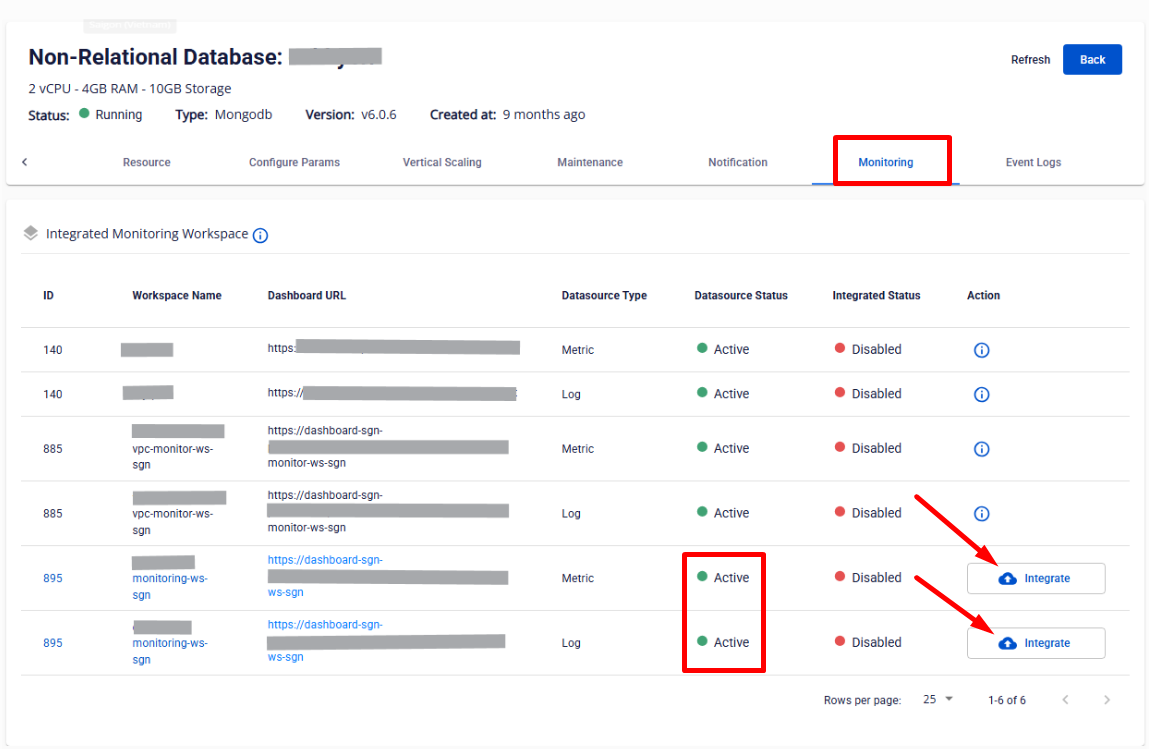
Task: Click Integrate for the ID 895 Metric row
Action: tap(1035, 578)
